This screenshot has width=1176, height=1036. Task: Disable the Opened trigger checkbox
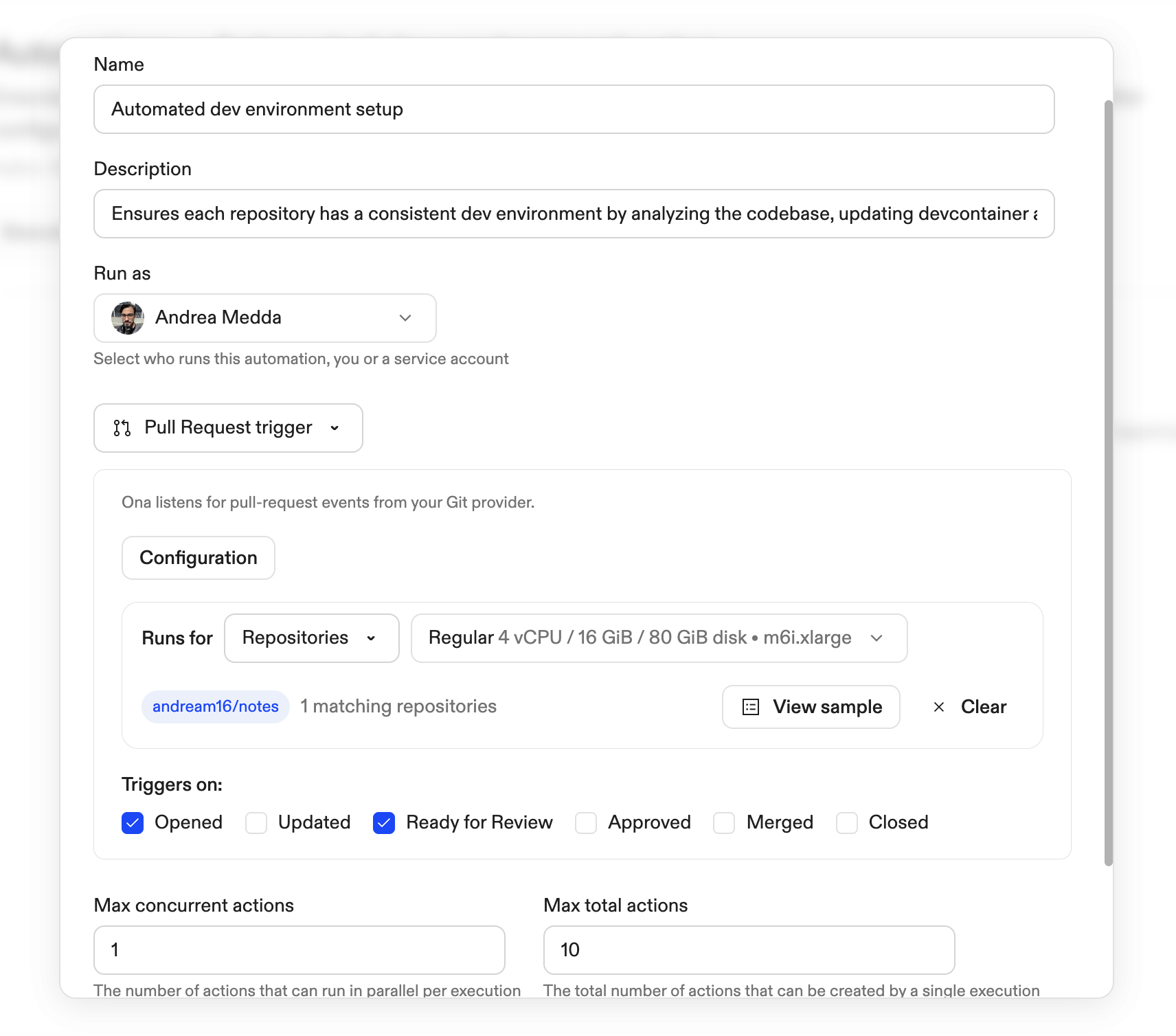132,822
